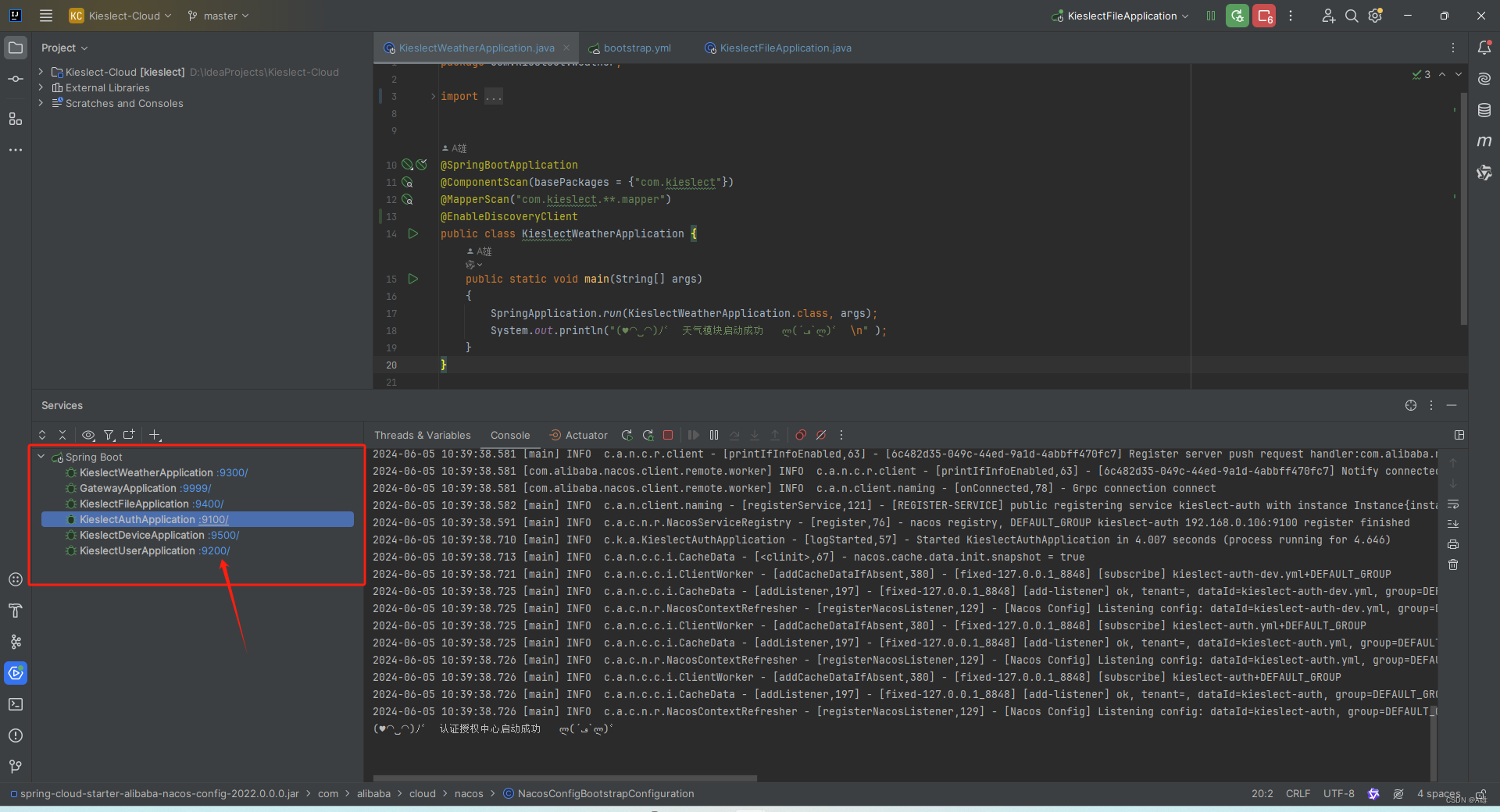Screen dimensions: 1500x812
Task: Toggle scroll to end of console
Action: tap(1453, 524)
